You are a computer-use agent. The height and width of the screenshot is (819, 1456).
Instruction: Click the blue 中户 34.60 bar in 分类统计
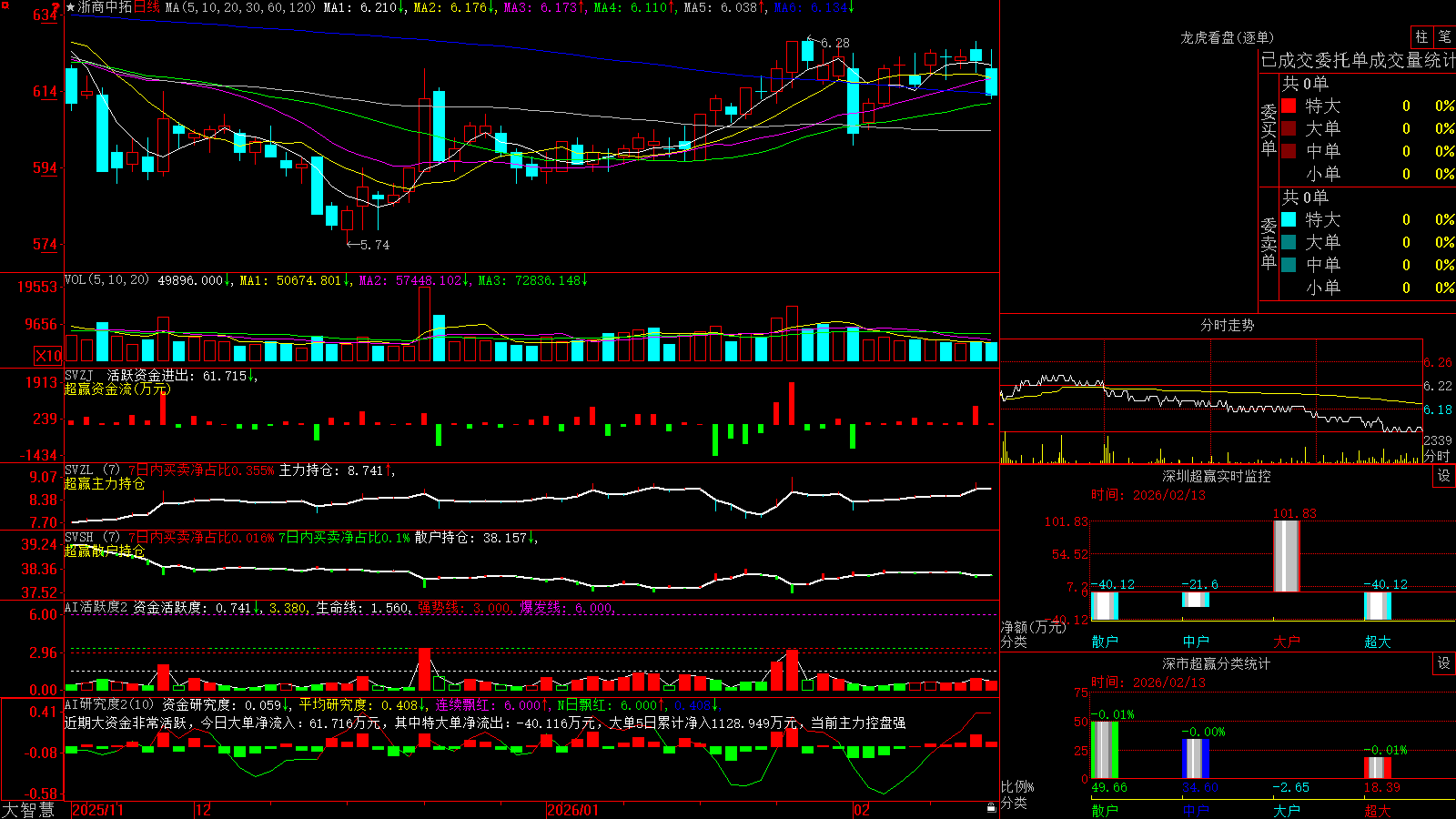pyautogui.click(x=1195, y=758)
